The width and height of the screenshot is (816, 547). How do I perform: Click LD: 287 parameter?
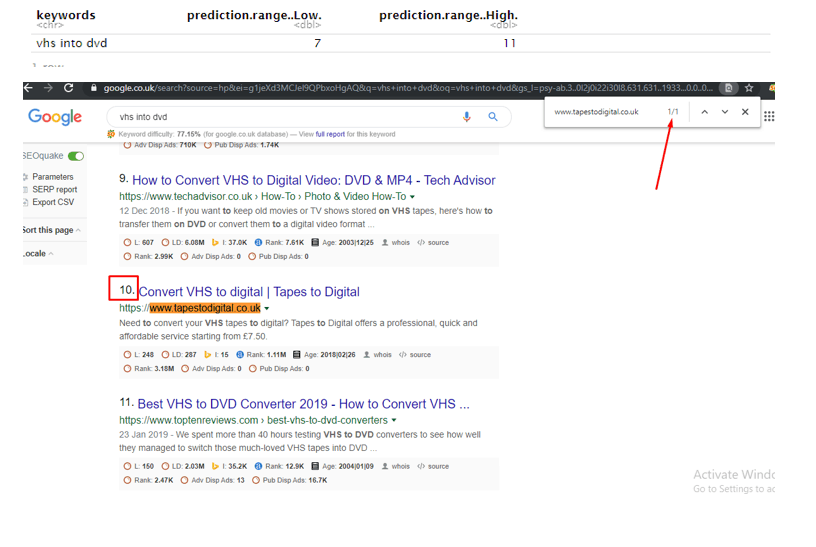[179, 355]
